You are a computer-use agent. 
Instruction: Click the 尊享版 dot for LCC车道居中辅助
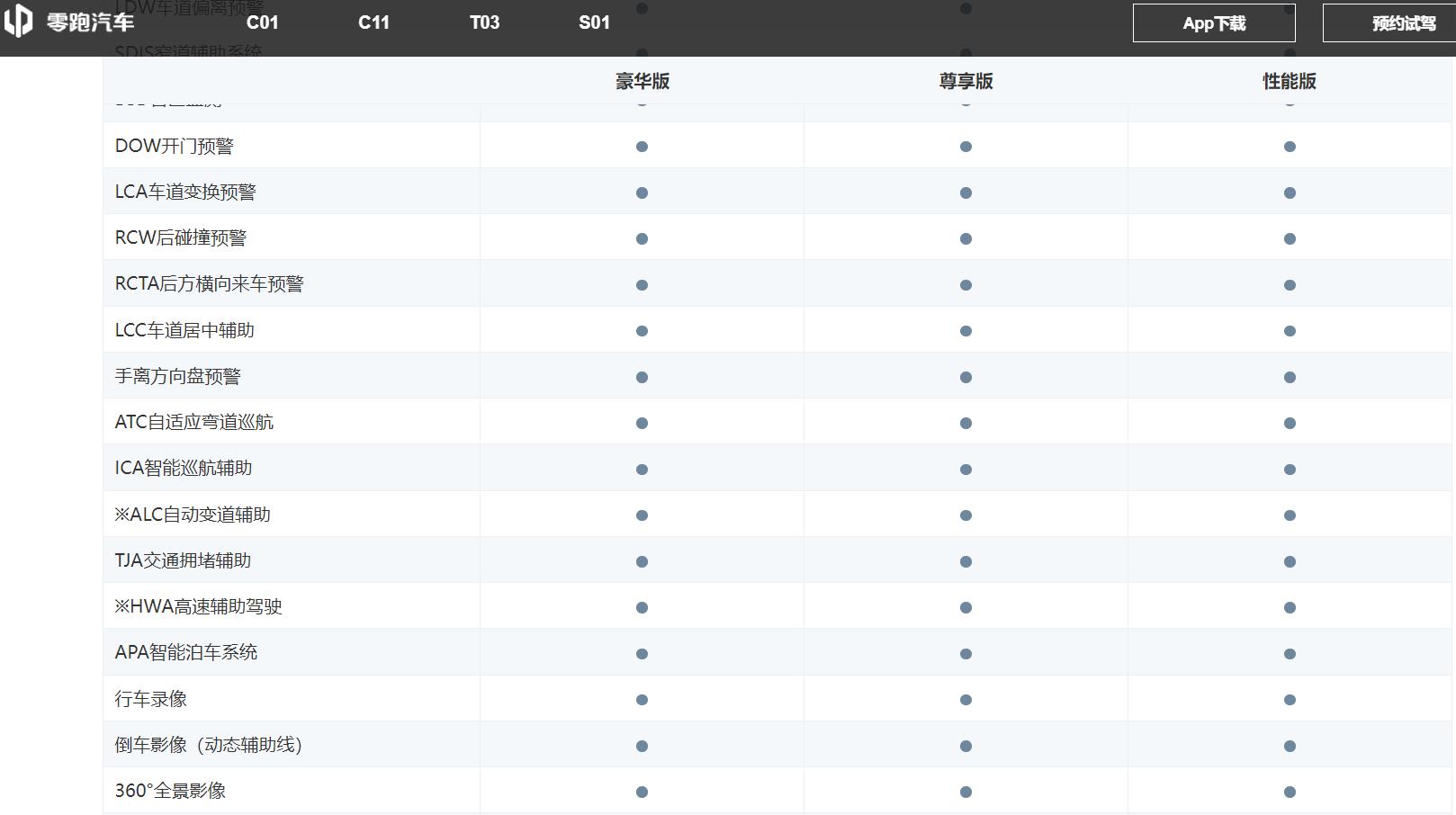[x=966, y=331]
